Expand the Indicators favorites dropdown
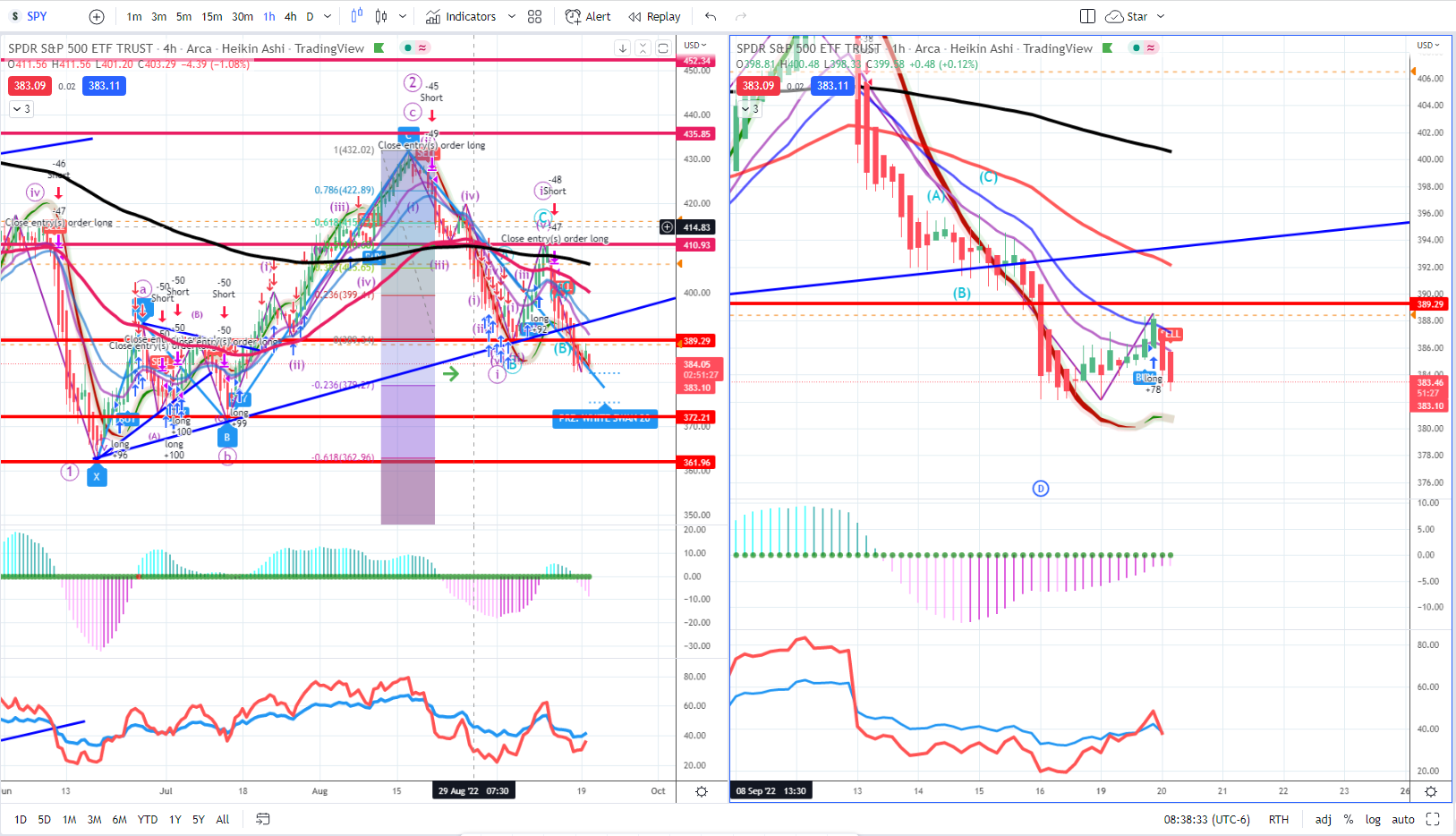 point(512,16)
